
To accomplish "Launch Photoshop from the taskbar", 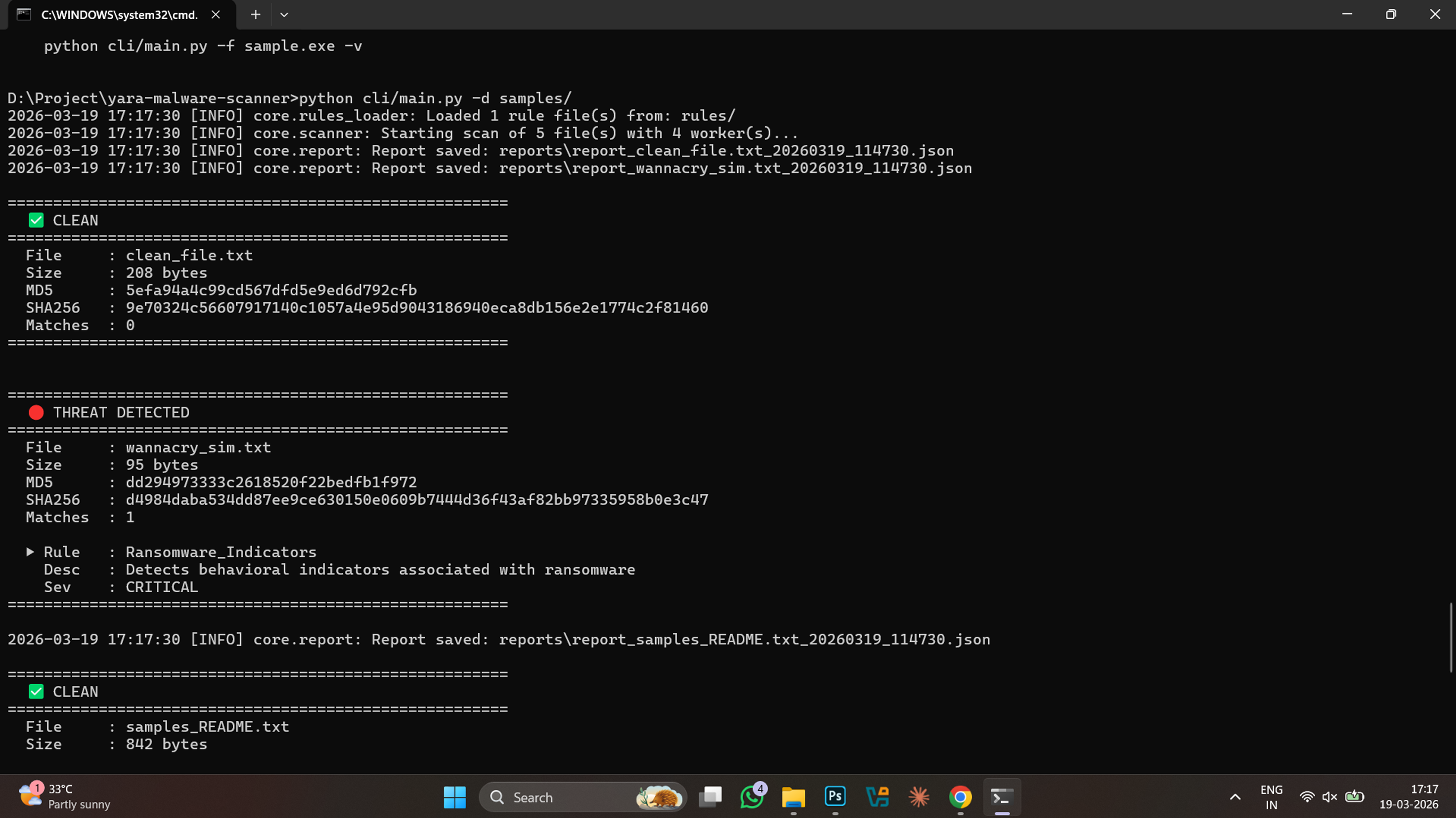I will (x=835, y=797).
